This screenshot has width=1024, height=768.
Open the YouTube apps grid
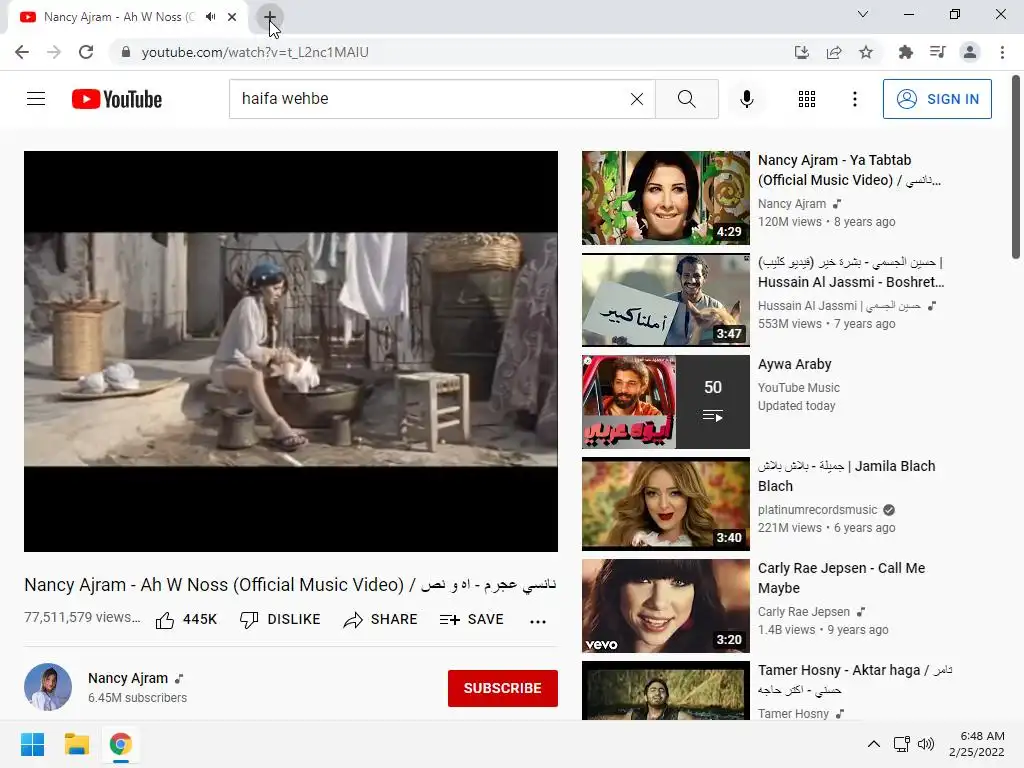point(807,99)
